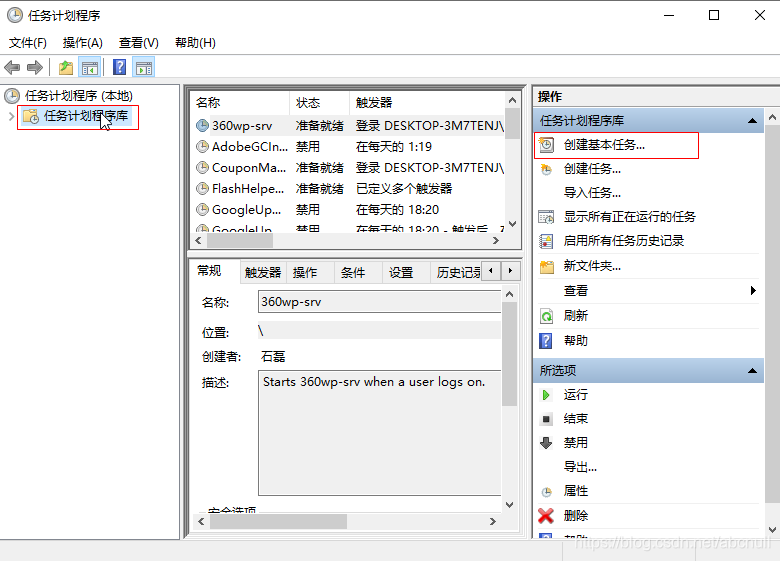
Task: Click the 描述 text box
Action: point(379,433)
